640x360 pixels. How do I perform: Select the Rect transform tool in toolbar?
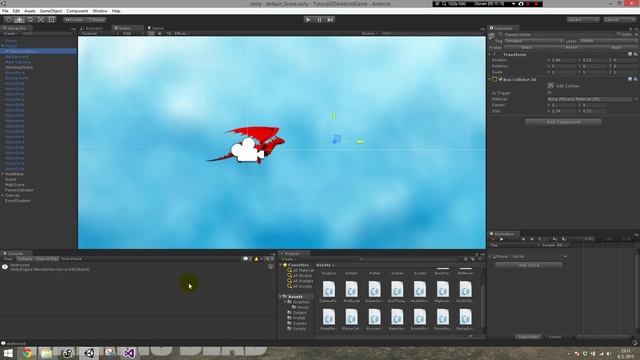pyautogui.click(x=52, y=20)
